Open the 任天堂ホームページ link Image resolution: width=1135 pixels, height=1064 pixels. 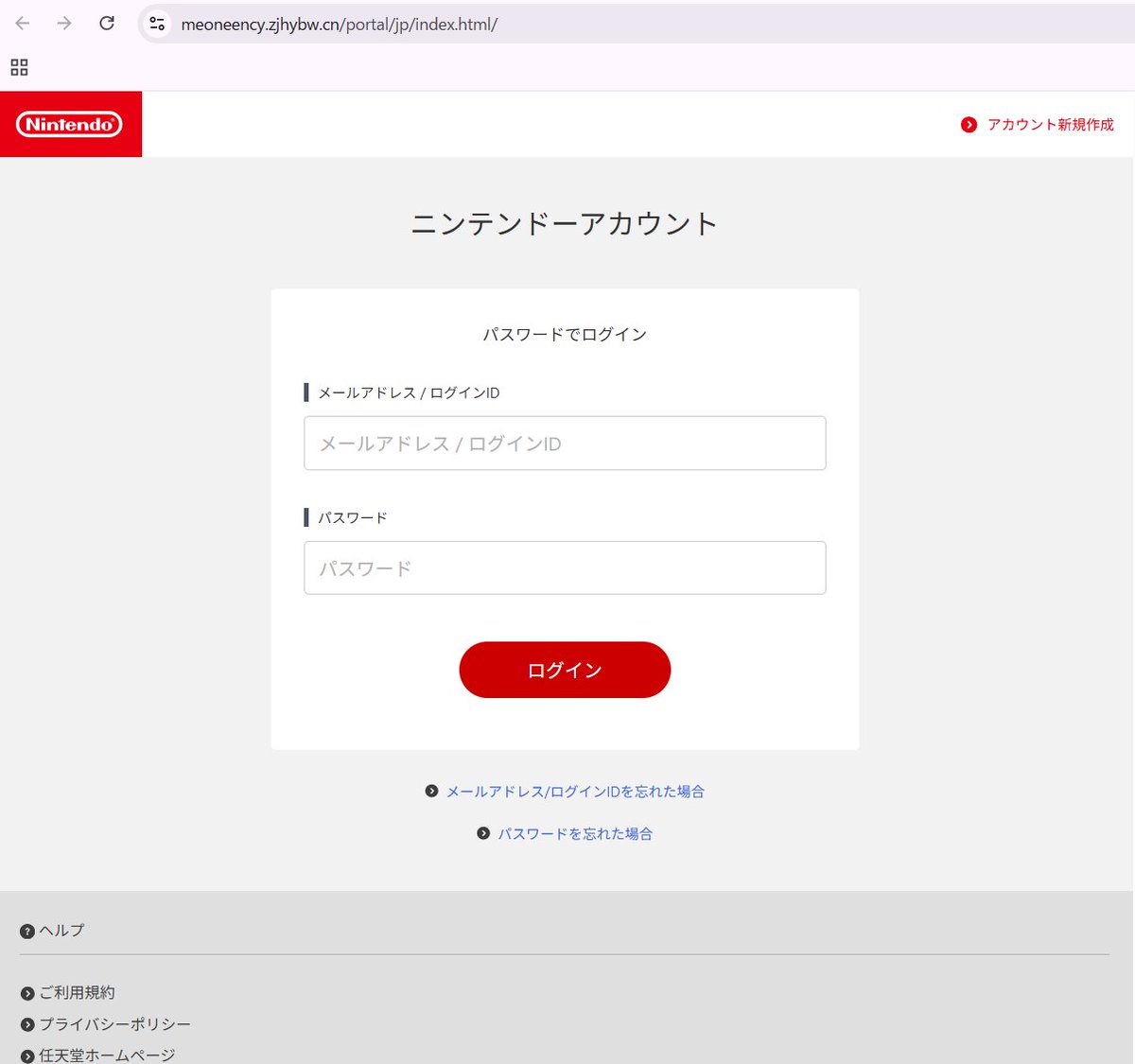click(x=106, y=1055)
